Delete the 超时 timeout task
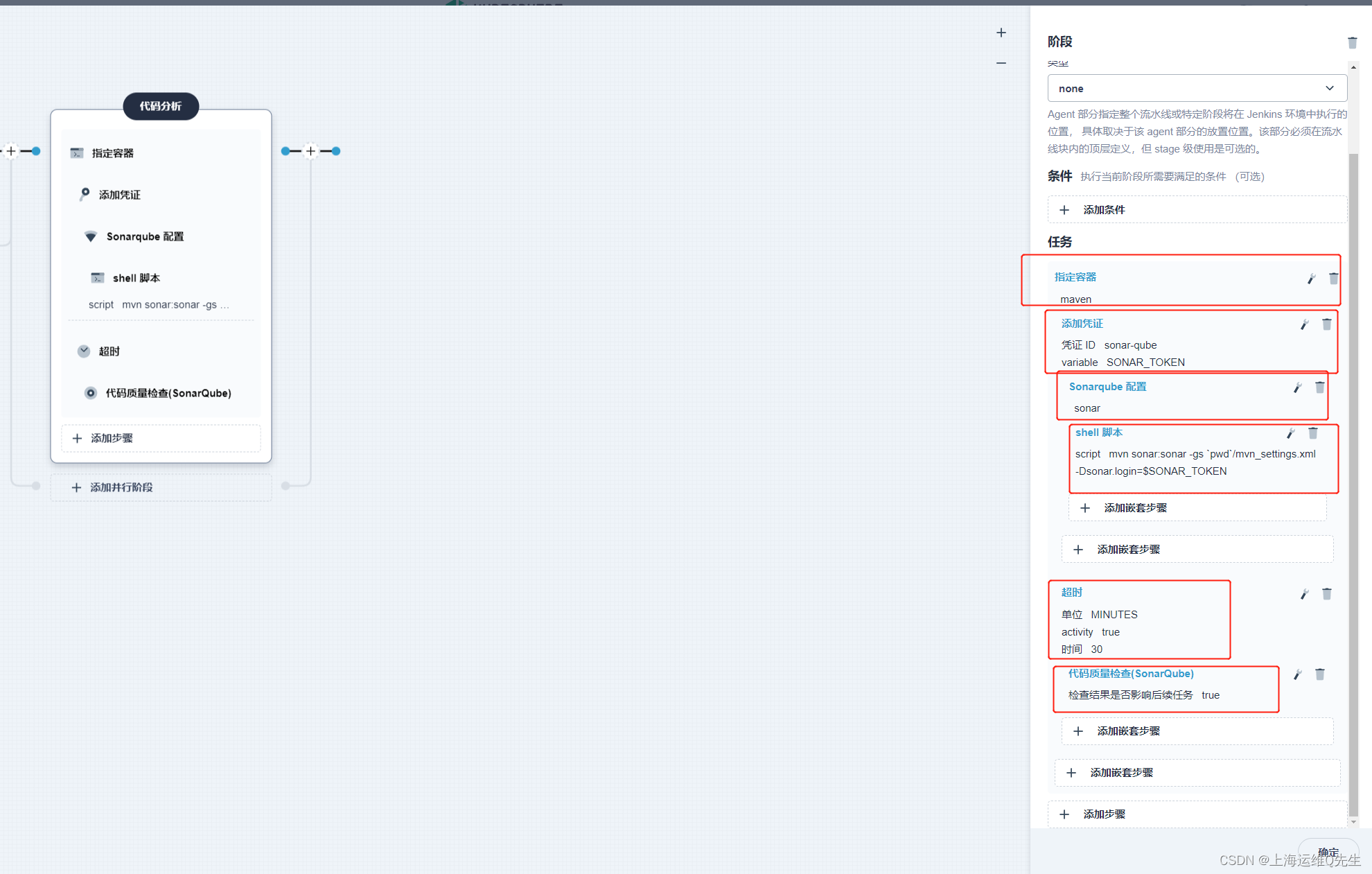The width and height of the screenshot is (1372, 874). tap(1326, 594)
